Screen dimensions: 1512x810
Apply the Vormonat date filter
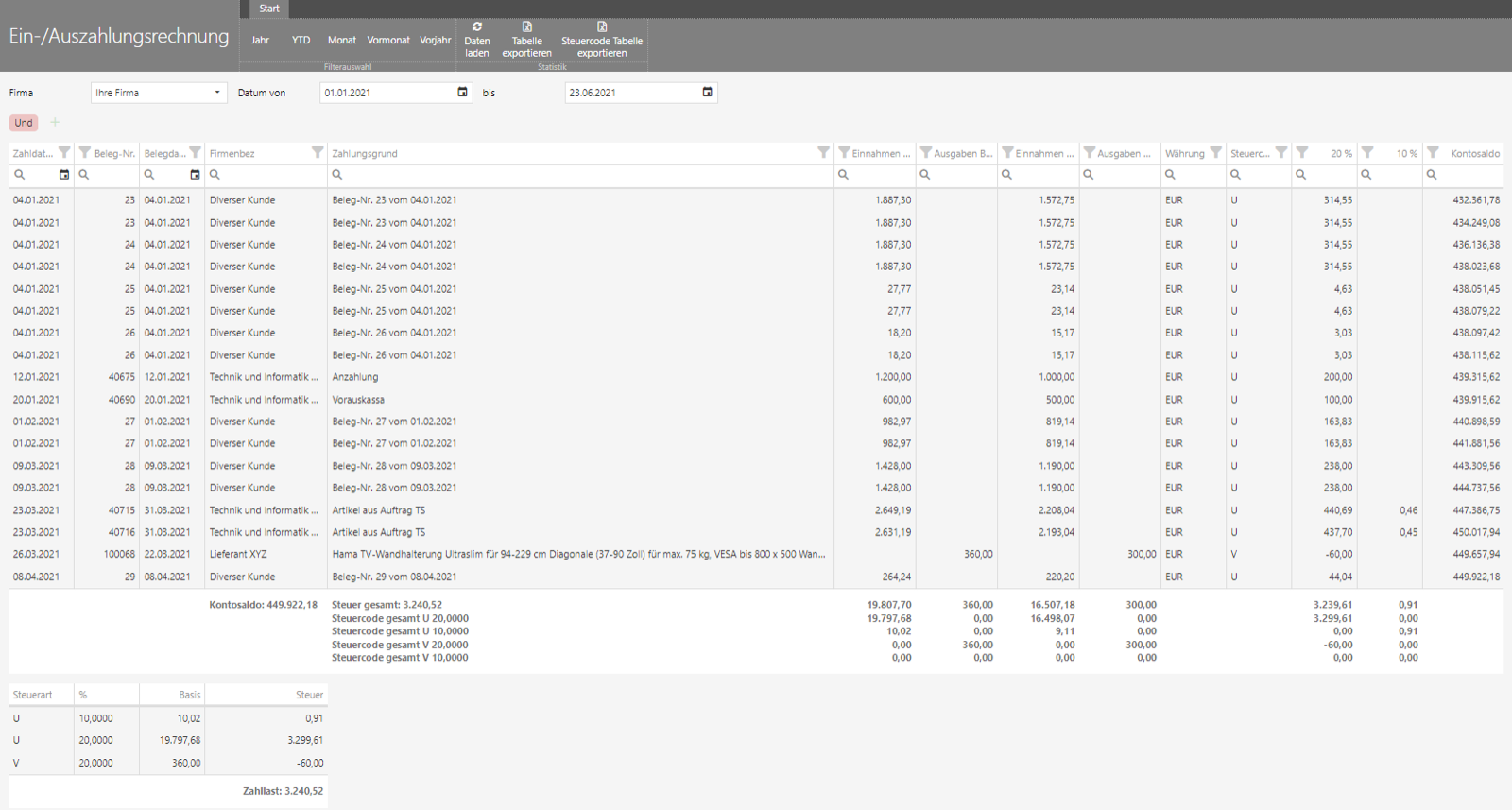click(388, 41)
